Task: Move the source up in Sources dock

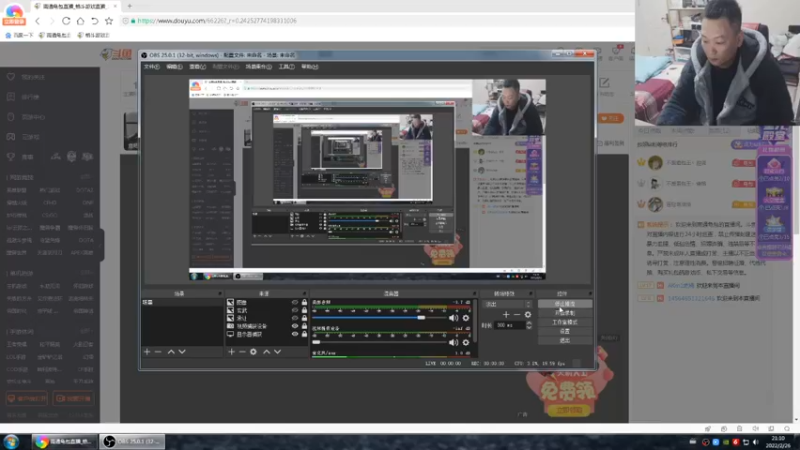Action: pyautogui.click(x=266, y=352)
